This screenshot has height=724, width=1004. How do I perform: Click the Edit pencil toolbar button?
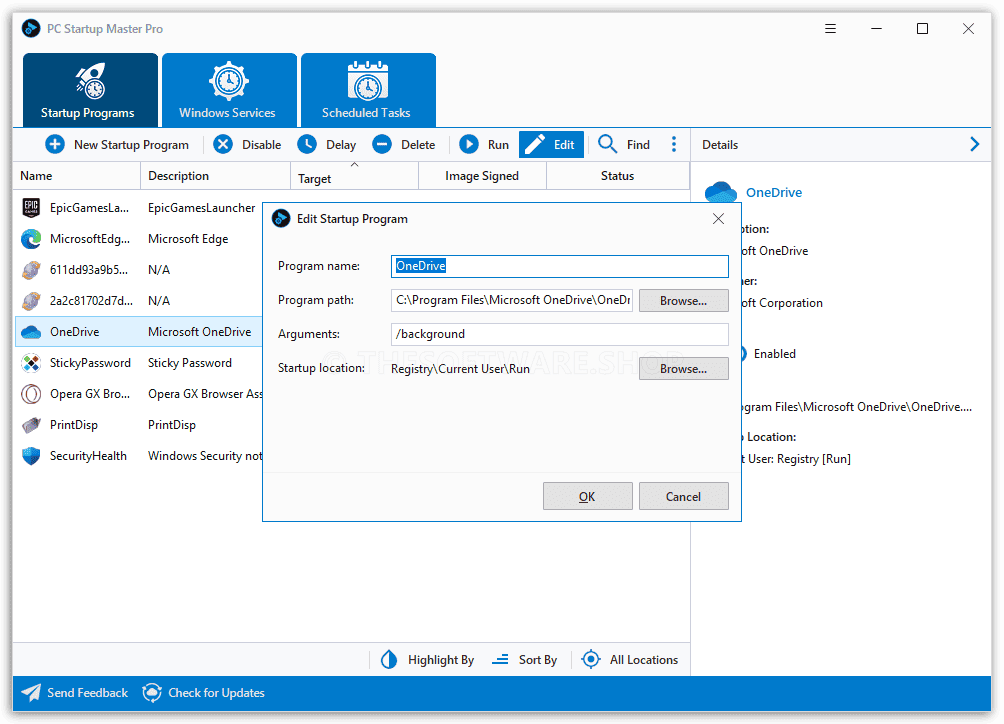tap(551, 145)
